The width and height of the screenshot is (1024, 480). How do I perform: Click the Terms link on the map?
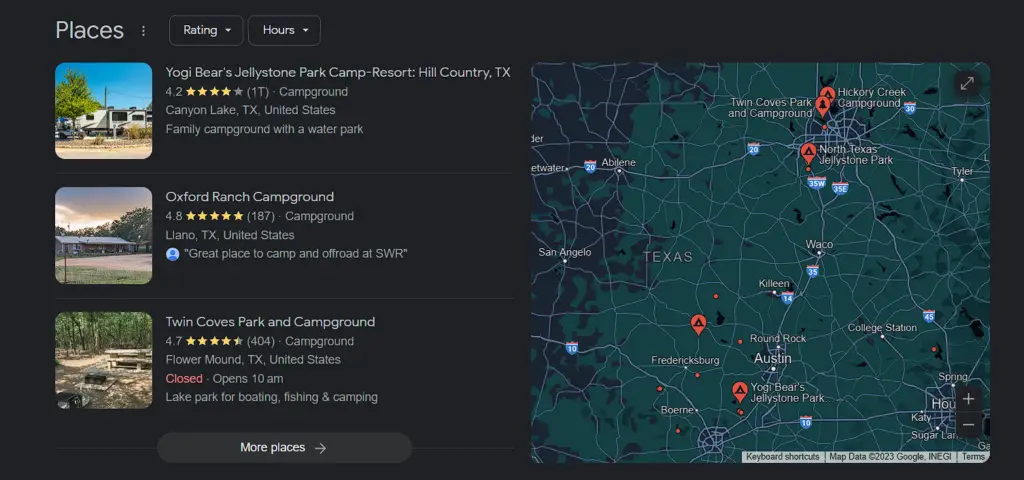pos(972,456)
